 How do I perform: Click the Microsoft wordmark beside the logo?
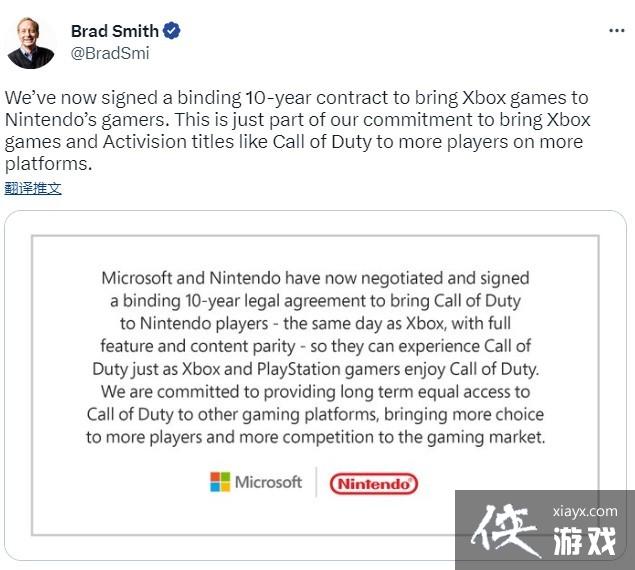[268, 482]
